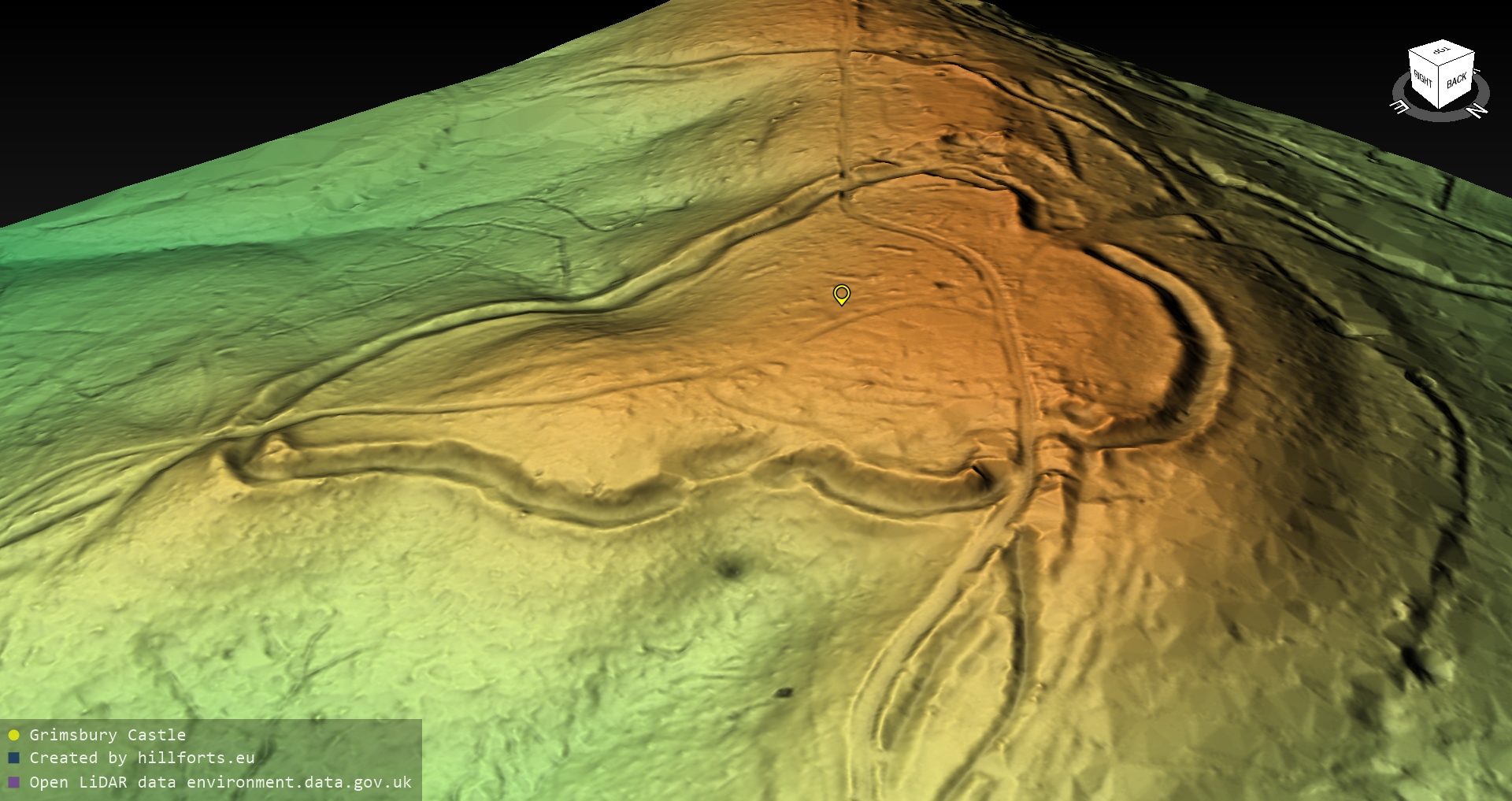Click the cube edge between top and RIGHT
This screenshot has width=1512, height=801.
[x=1424, y=57]
